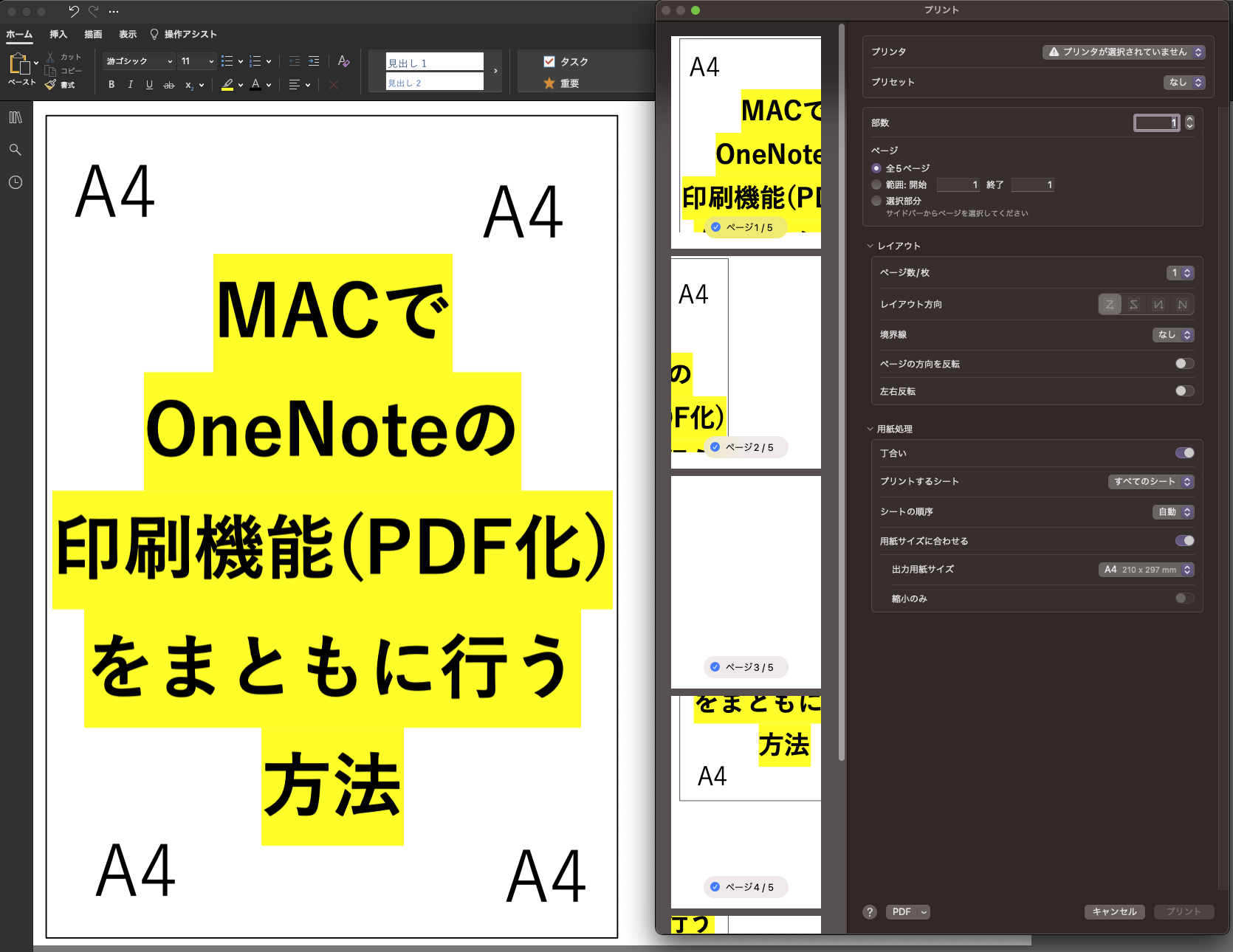This screenshot has height=952, width=1233.
Task: Apply Bold formatting to text
Action: coord(111,85)
